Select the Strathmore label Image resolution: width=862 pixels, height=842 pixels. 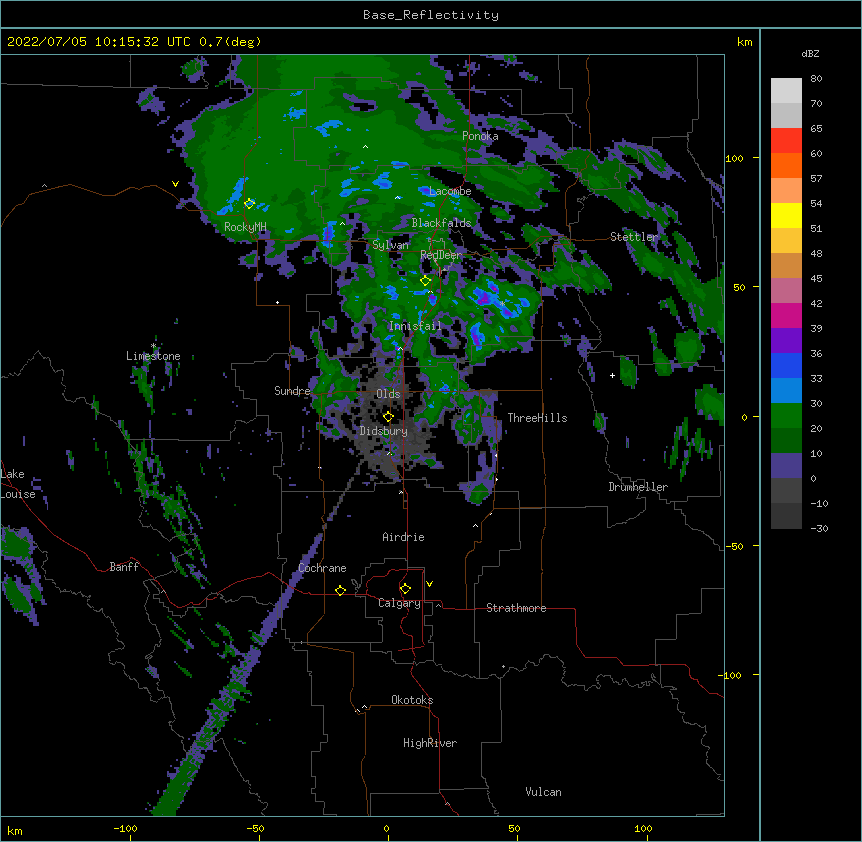click(516, 608)
